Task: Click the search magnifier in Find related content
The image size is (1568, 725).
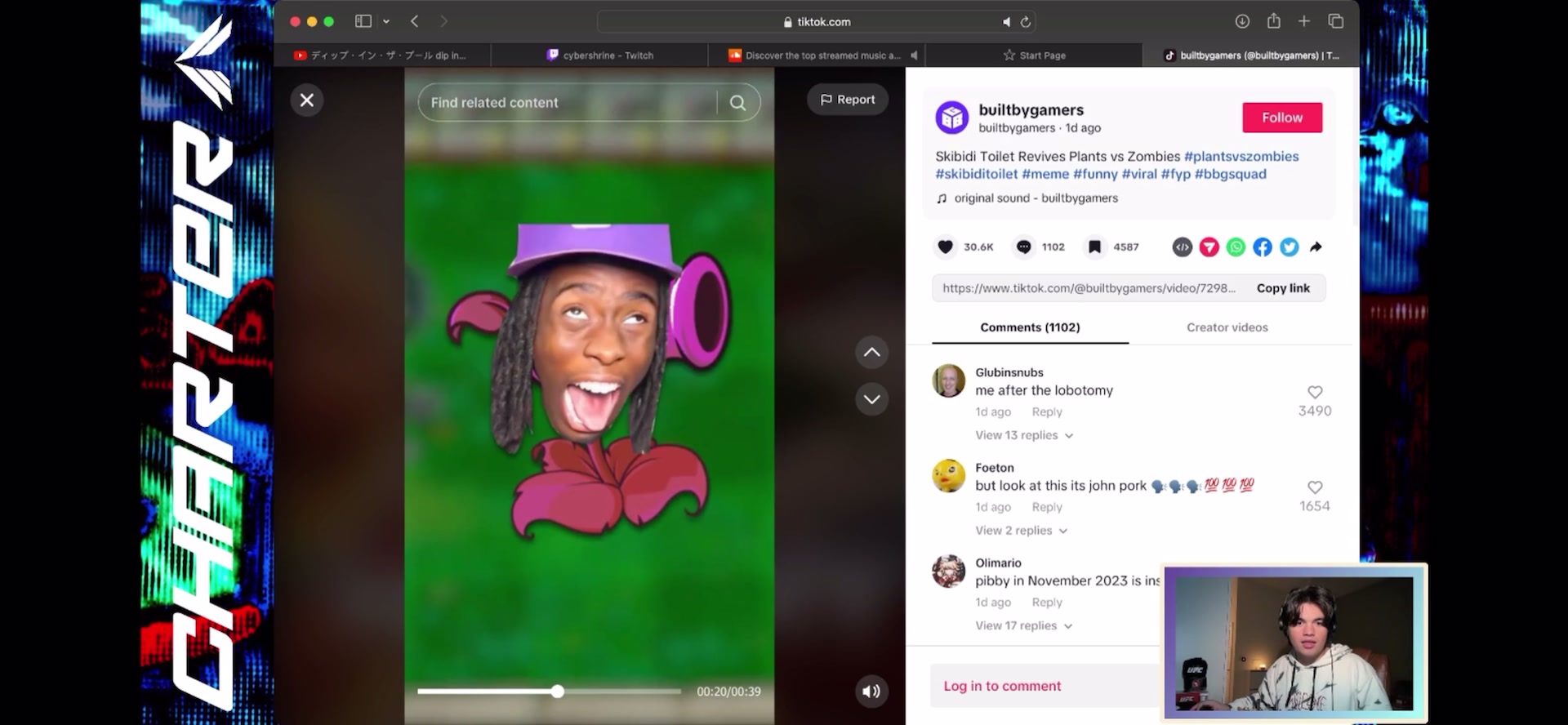Action: (737, 103)
